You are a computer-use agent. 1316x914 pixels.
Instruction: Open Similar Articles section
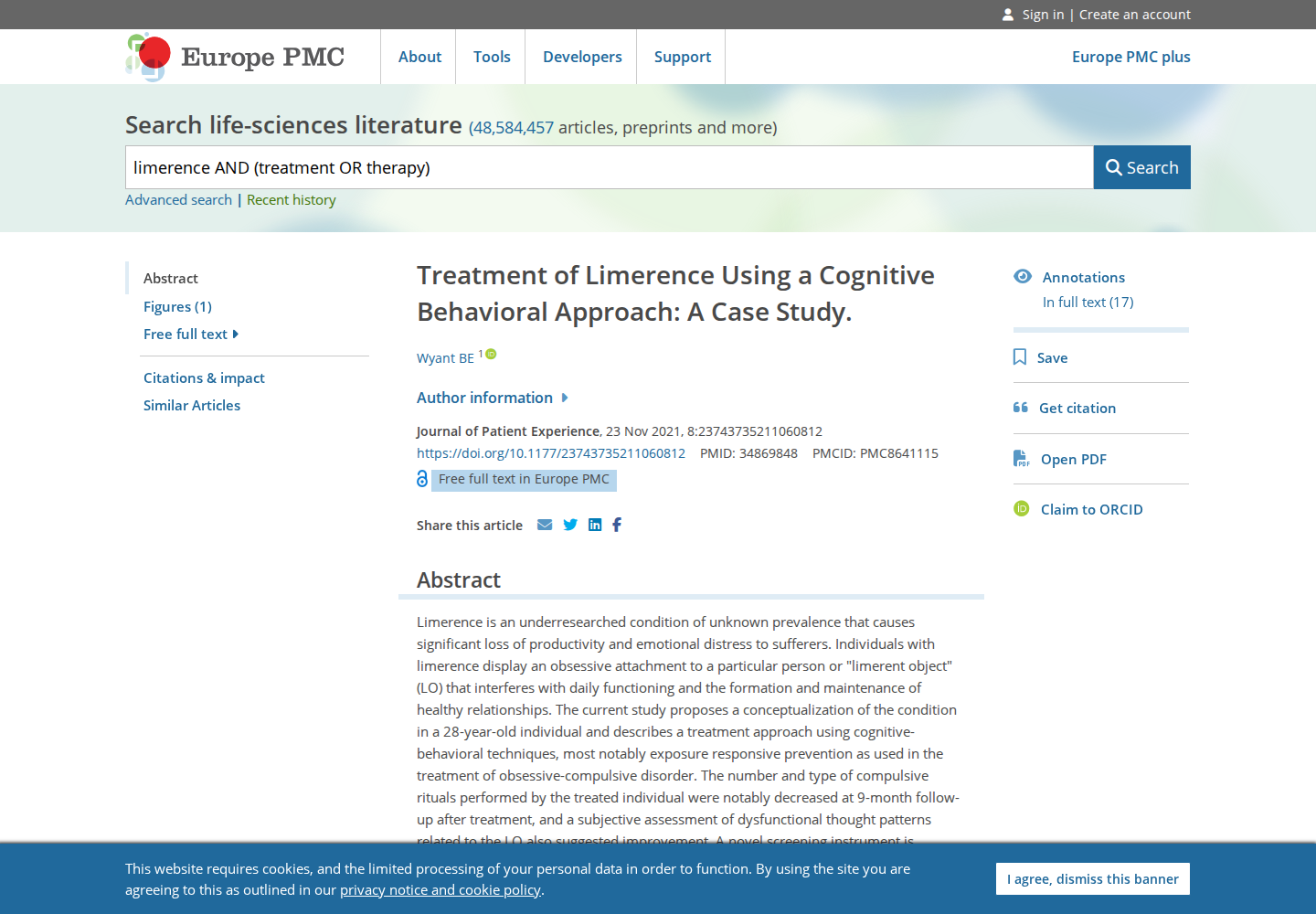pyautogui.click(x=192, y=406)
